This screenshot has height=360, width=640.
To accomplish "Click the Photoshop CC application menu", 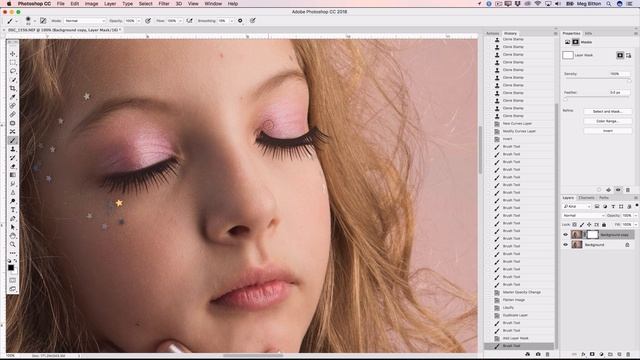I will (34, 4).
